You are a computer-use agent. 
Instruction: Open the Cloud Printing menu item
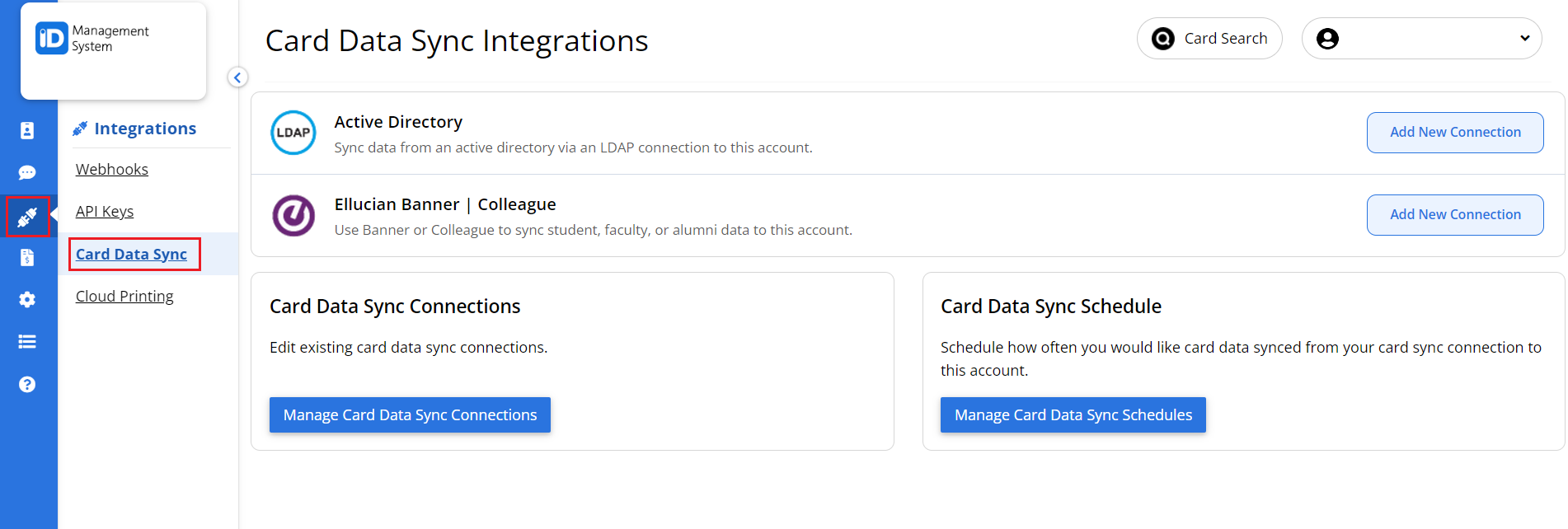click(x=124, y=296)
